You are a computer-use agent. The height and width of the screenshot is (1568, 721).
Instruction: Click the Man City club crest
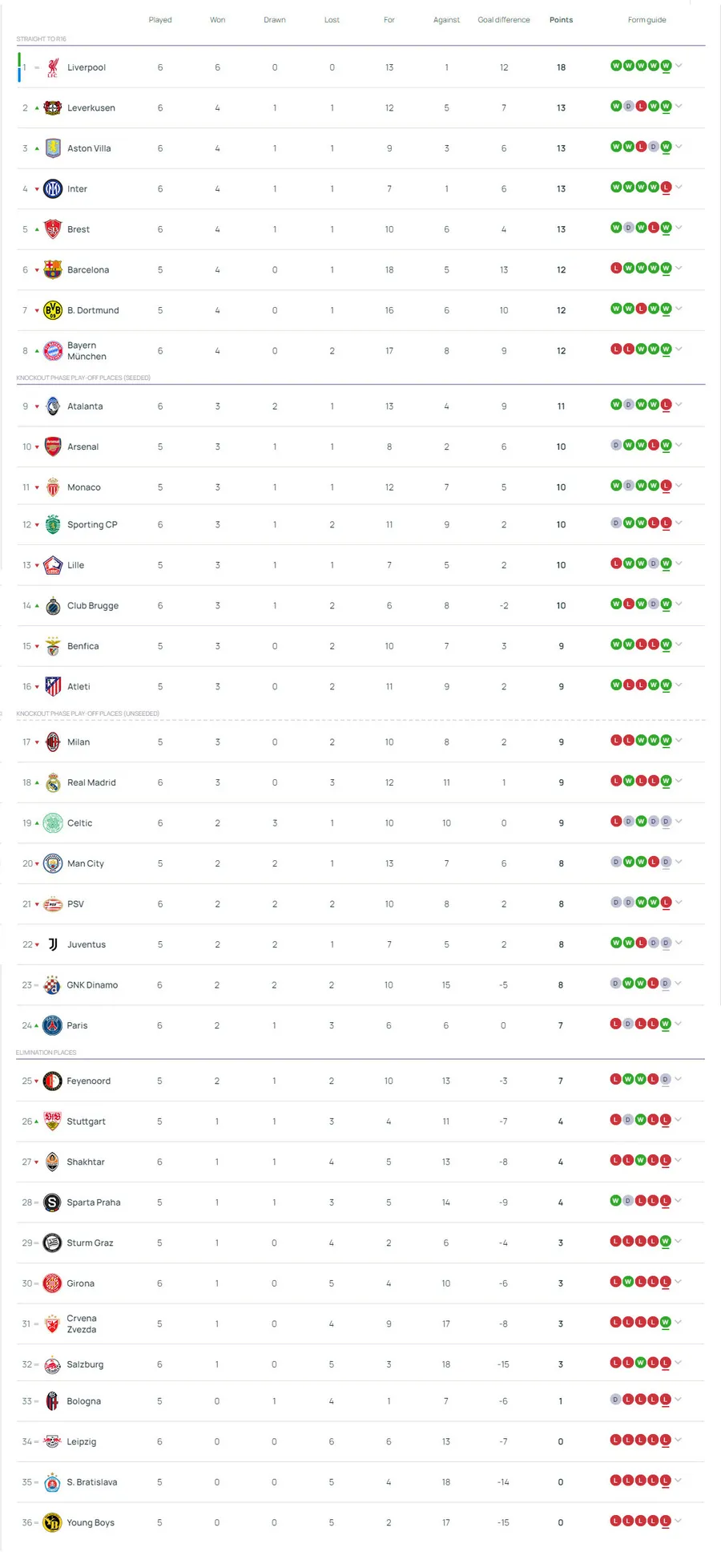[53, 864]
